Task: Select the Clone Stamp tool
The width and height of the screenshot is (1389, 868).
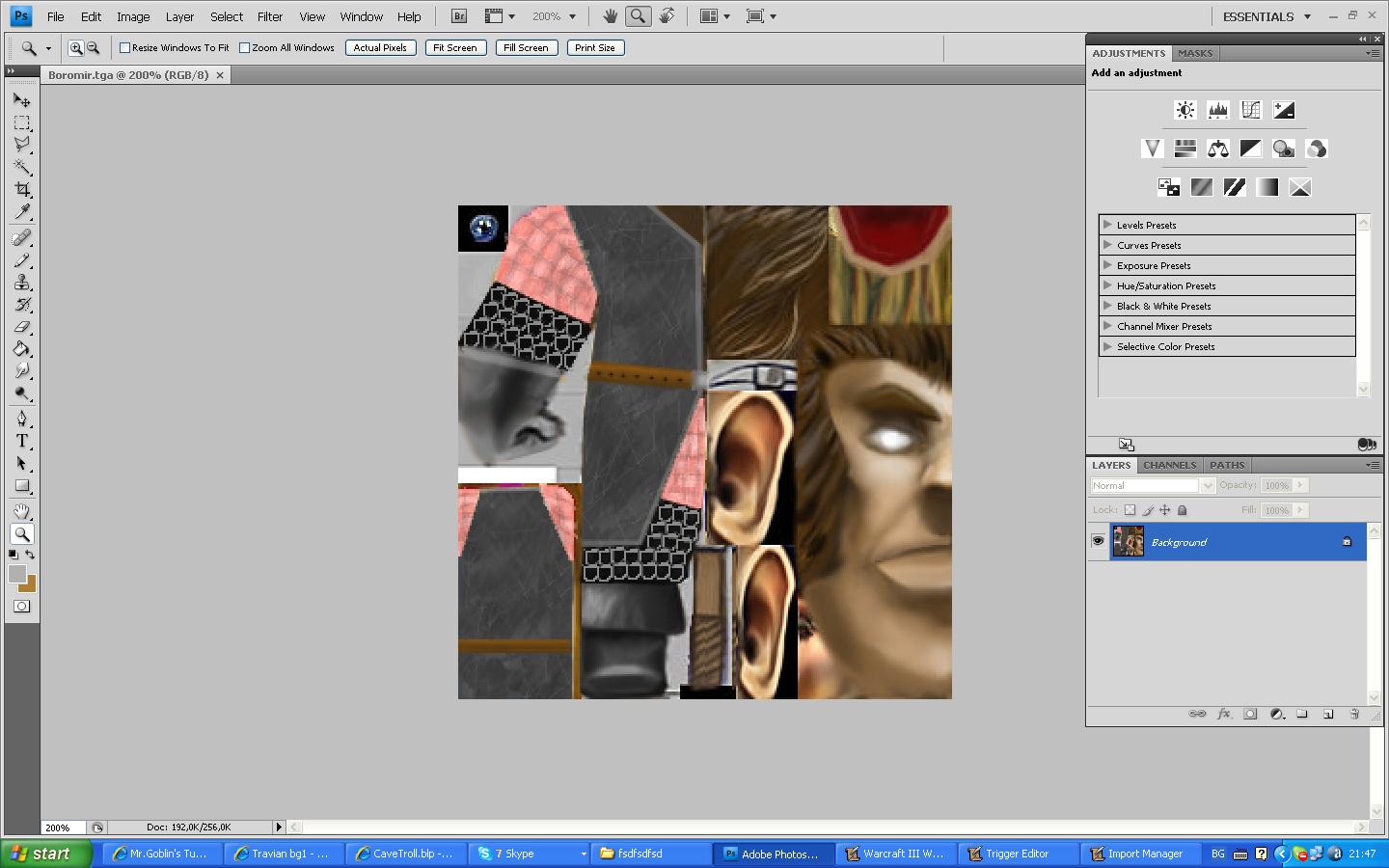Action: (22, 282)
